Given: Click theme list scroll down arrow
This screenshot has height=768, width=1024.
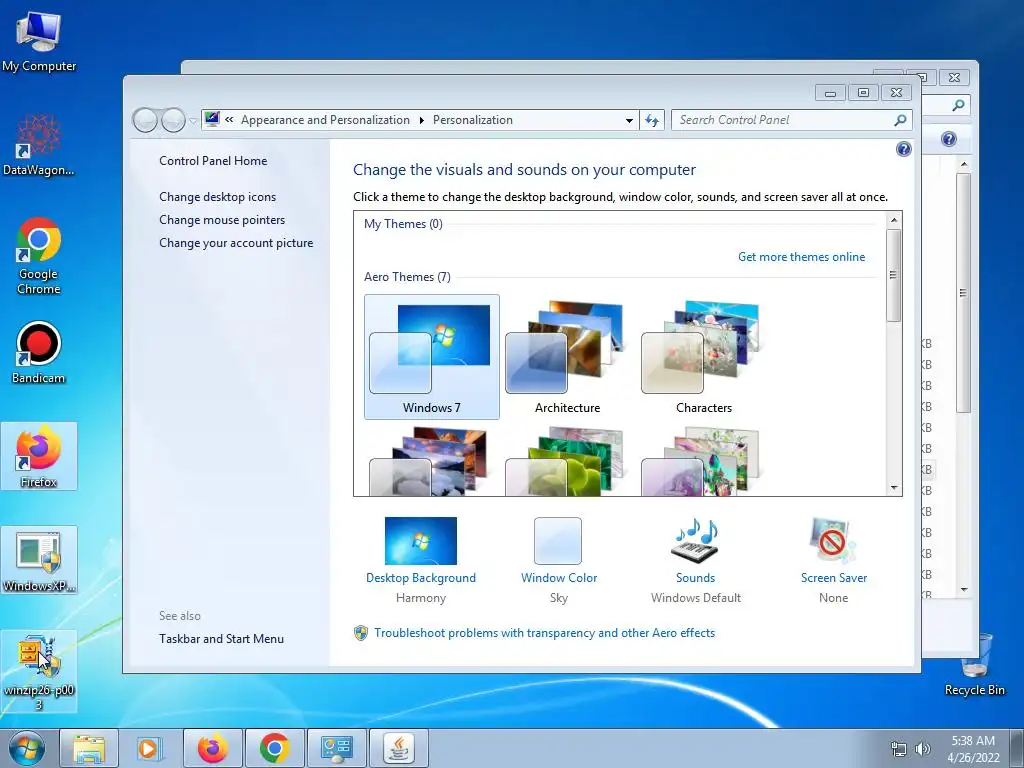Looking at the screenshot, I should [x=894, y=488].
